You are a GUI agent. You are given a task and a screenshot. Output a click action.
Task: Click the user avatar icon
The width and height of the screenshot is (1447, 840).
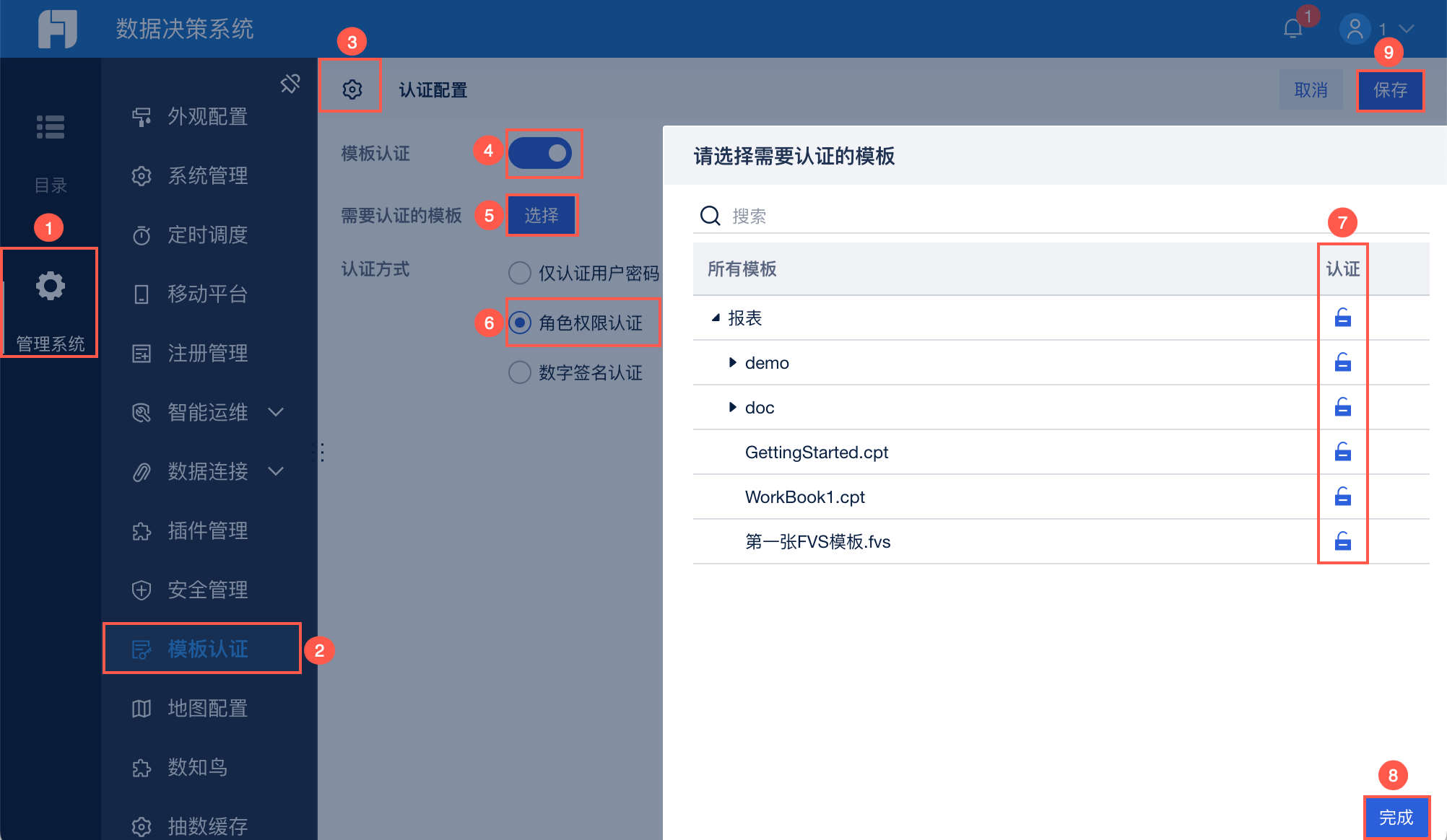point(1355,29)
